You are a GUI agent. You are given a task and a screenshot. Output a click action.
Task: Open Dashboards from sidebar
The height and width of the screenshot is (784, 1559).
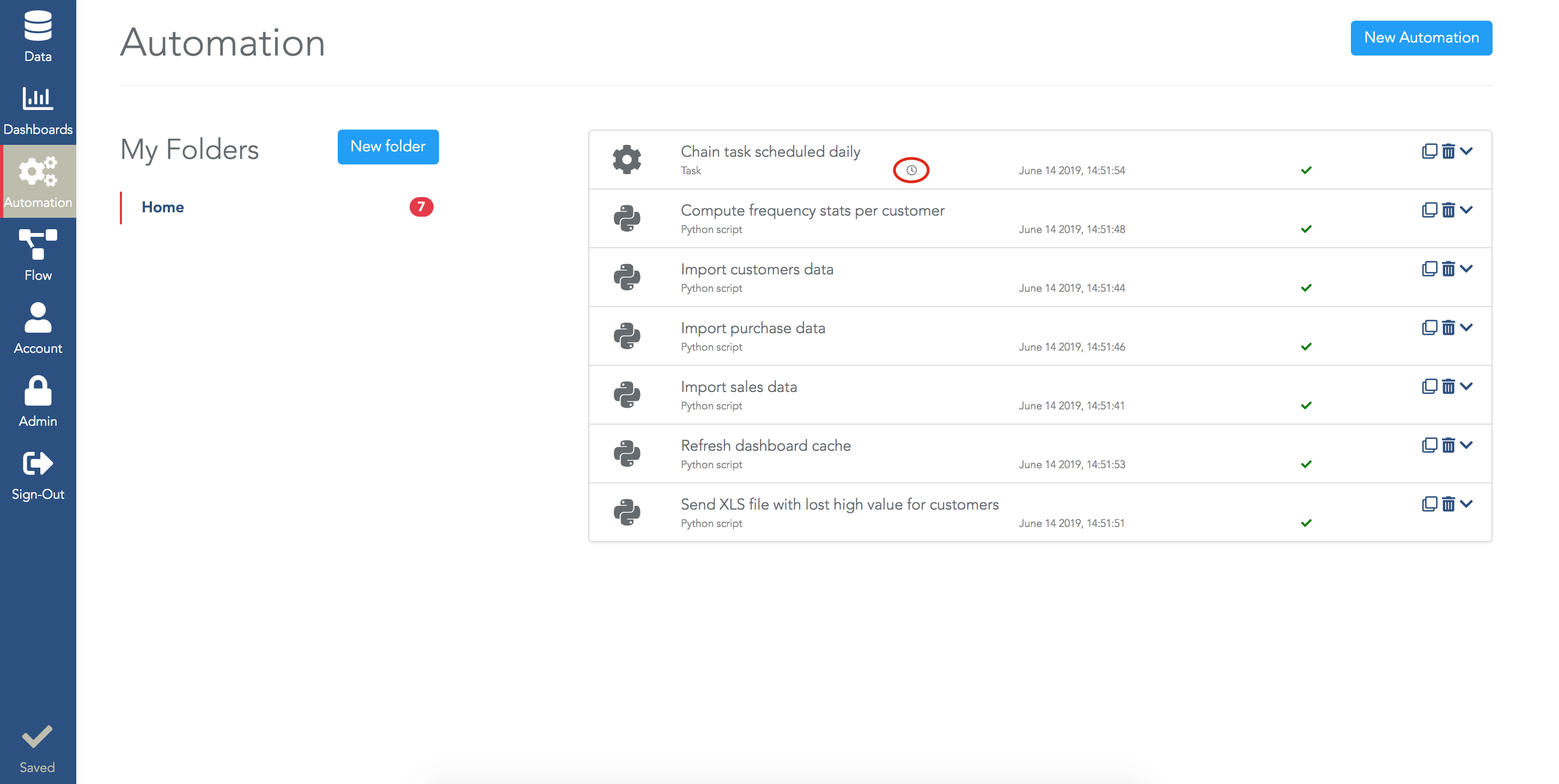pos(37,109)
